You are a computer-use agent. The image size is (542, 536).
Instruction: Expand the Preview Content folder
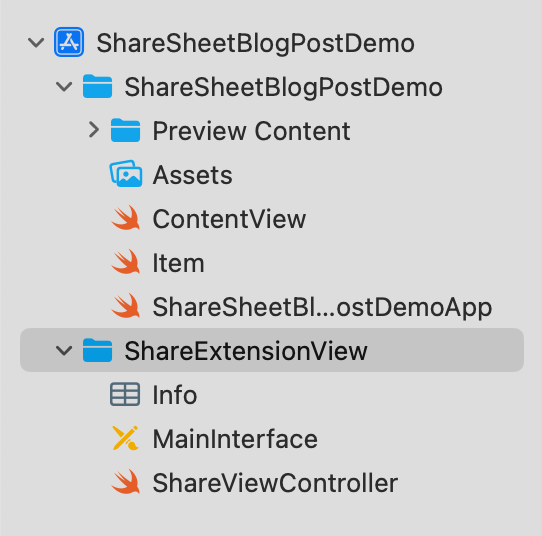[94, 130]
